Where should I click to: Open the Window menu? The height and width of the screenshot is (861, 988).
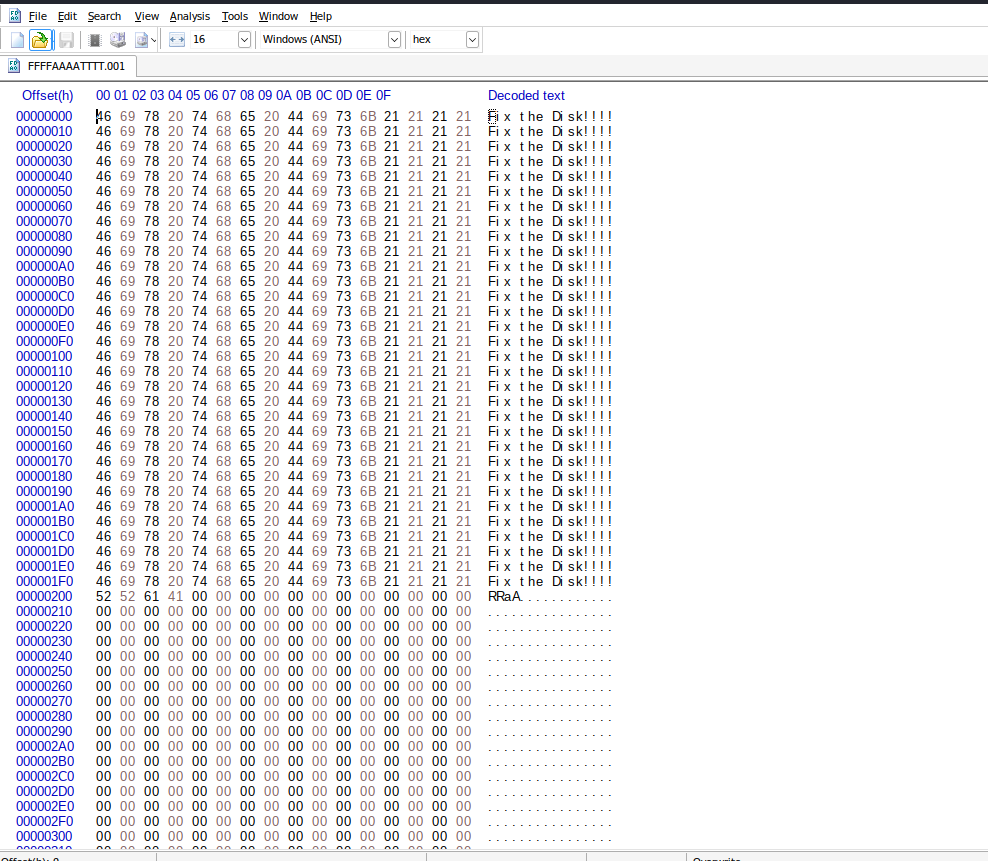click(278, 16)
